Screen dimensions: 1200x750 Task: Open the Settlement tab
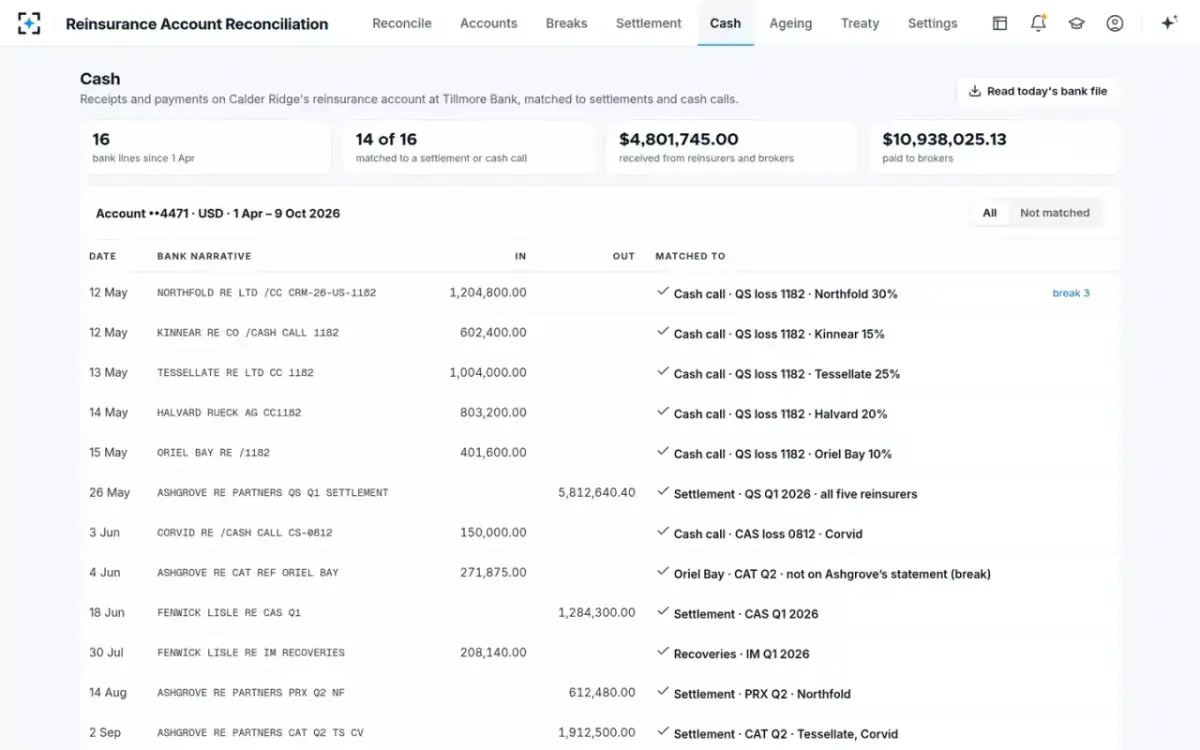[x=649, y=23]
